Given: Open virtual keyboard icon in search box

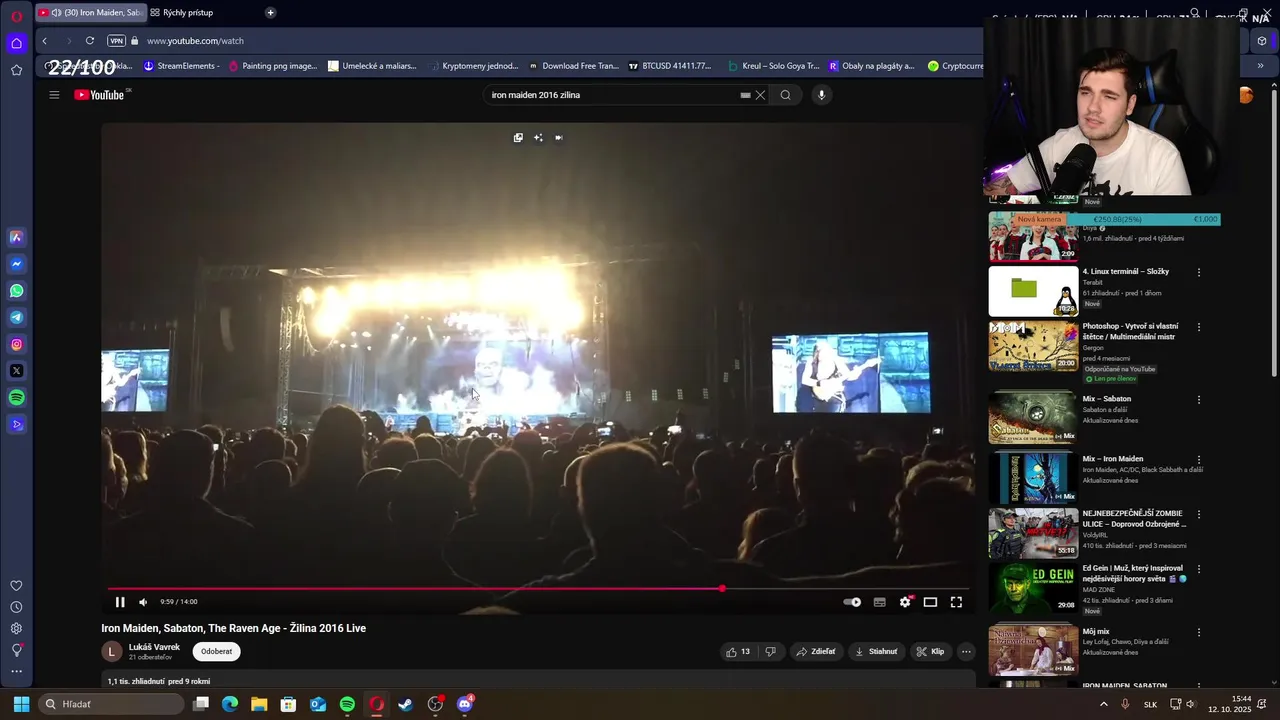Looking at the screenshot, I should coord(745,95).
